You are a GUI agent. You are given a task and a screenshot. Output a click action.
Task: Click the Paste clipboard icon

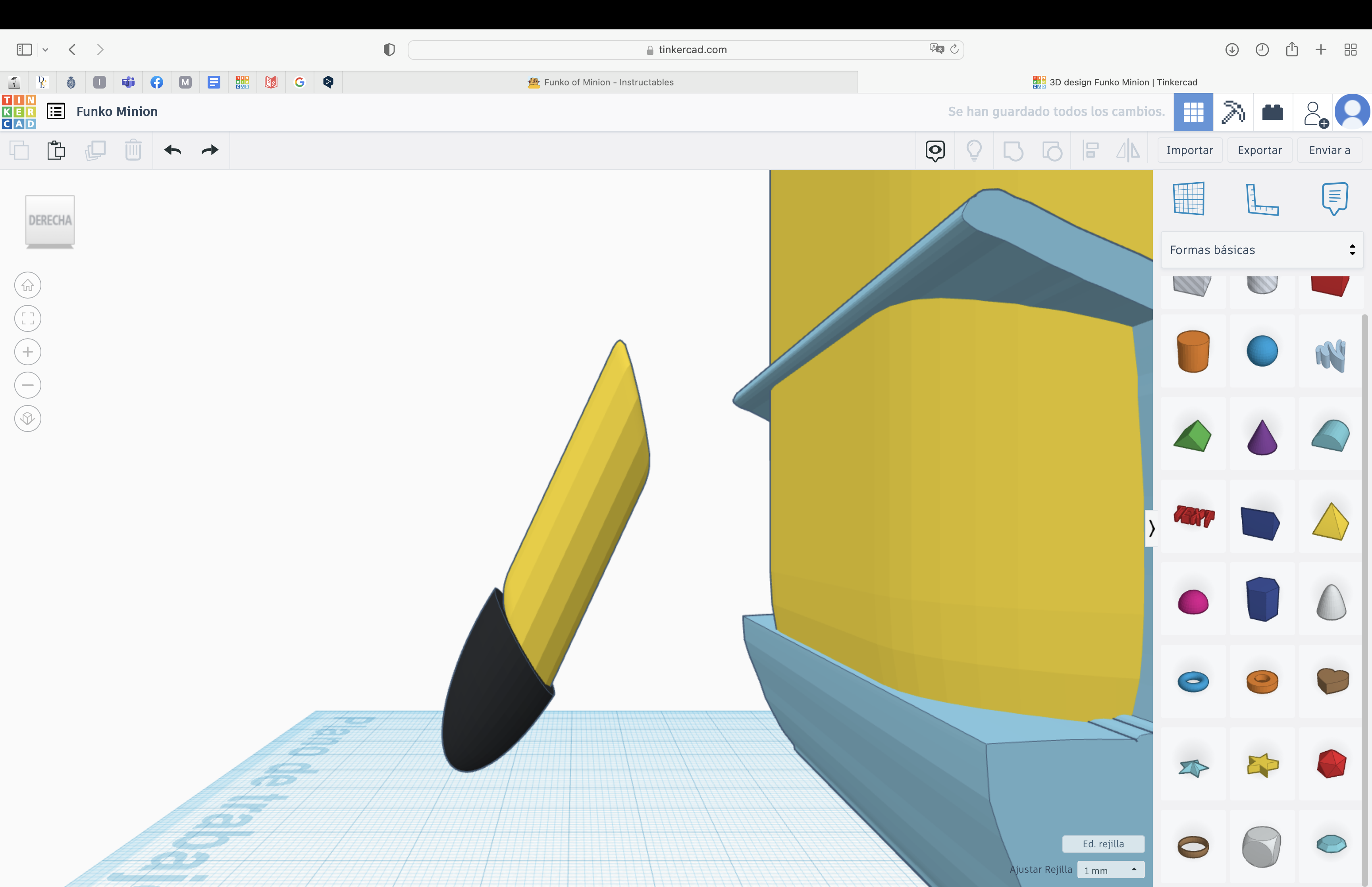point(56,150)
